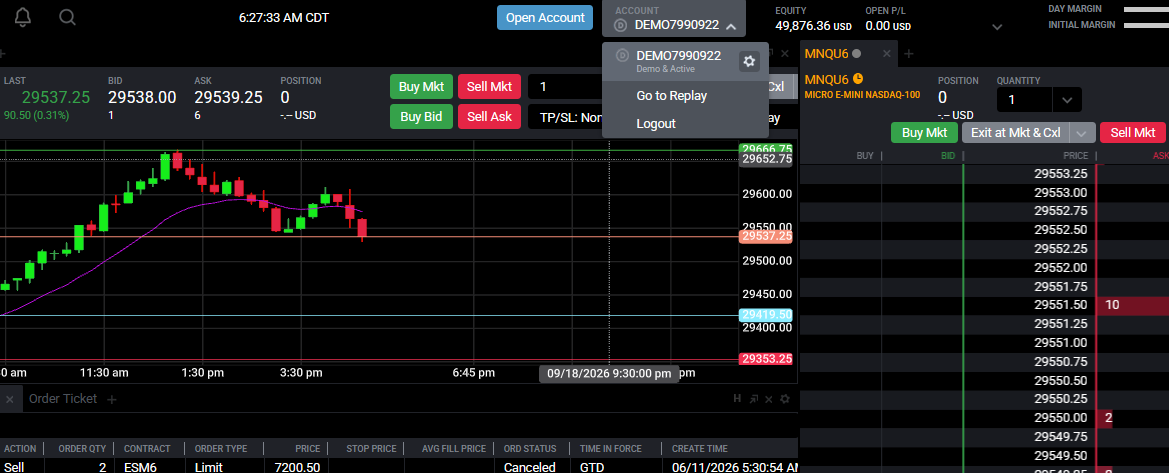Click the BID column header in DOM

[948, 156]
